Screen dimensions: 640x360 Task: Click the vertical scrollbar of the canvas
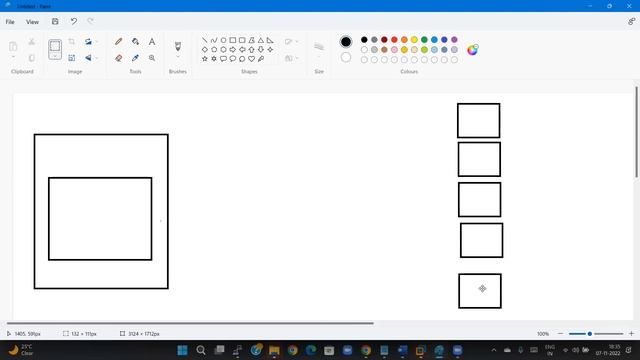coord(636,132)
